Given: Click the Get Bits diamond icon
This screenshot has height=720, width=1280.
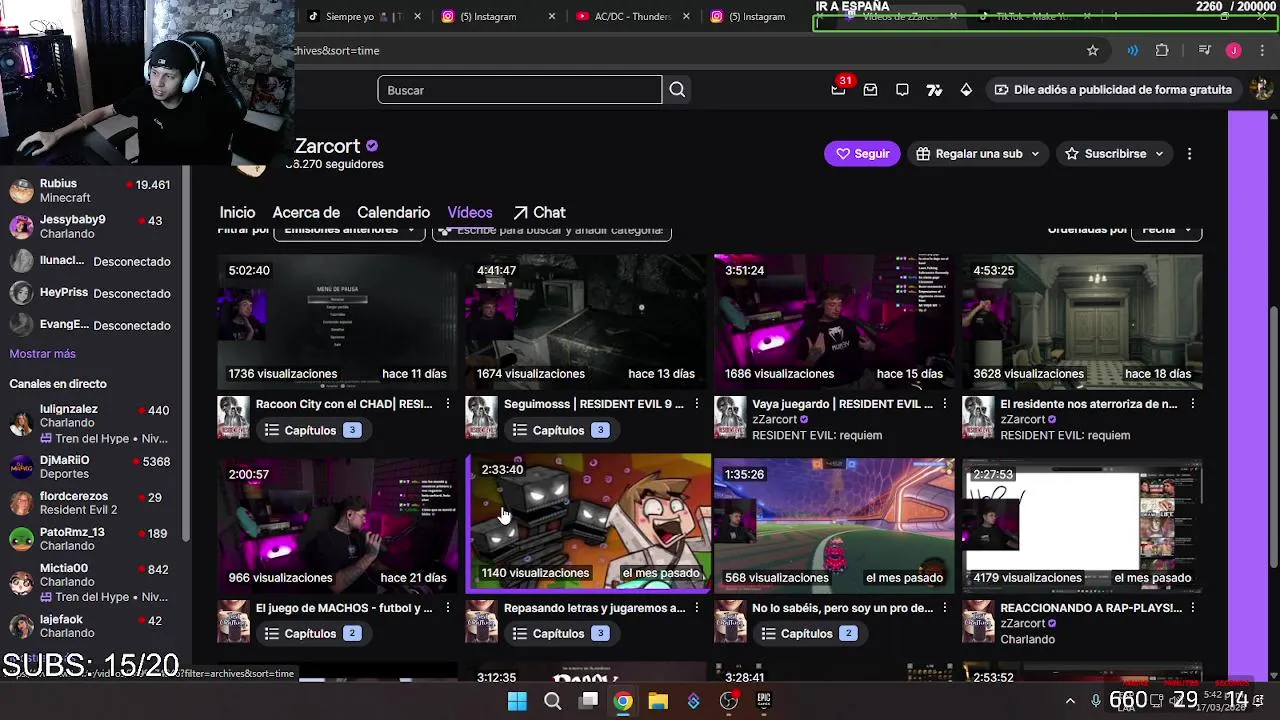Looking at the screenshot, I should coord(966,90).
